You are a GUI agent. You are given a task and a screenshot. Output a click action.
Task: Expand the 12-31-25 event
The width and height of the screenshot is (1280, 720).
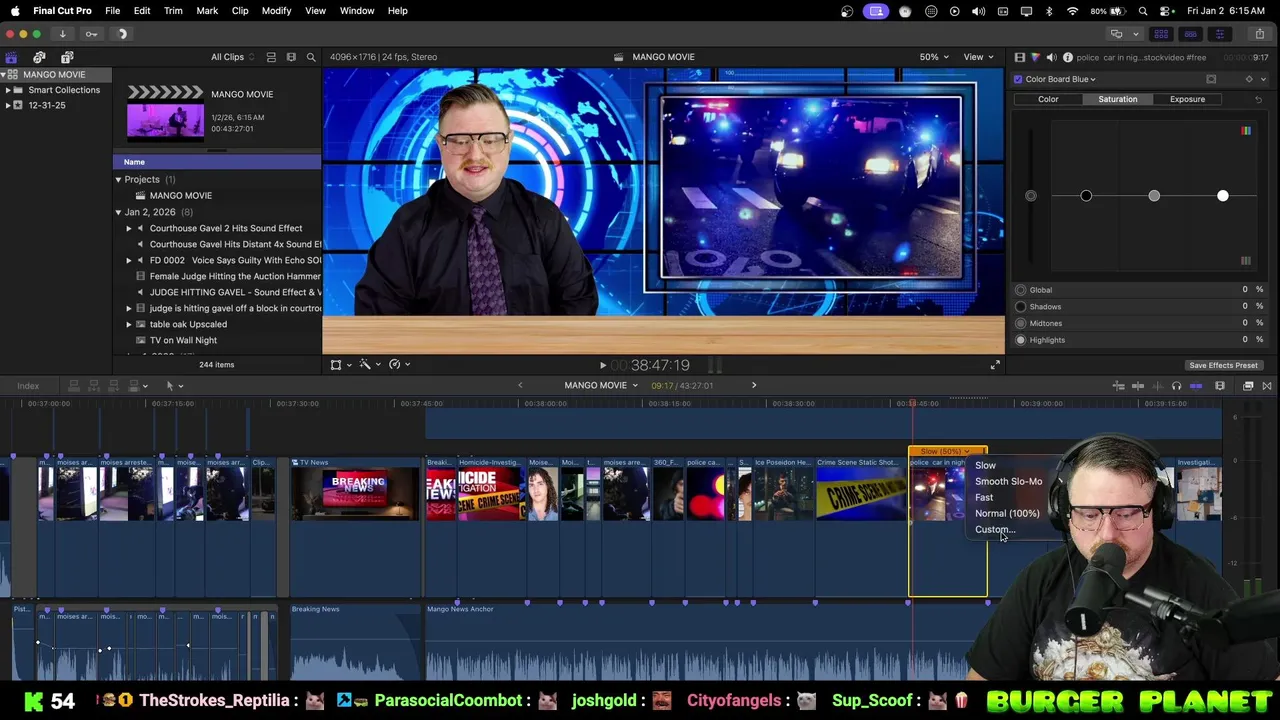pos(8,105)
